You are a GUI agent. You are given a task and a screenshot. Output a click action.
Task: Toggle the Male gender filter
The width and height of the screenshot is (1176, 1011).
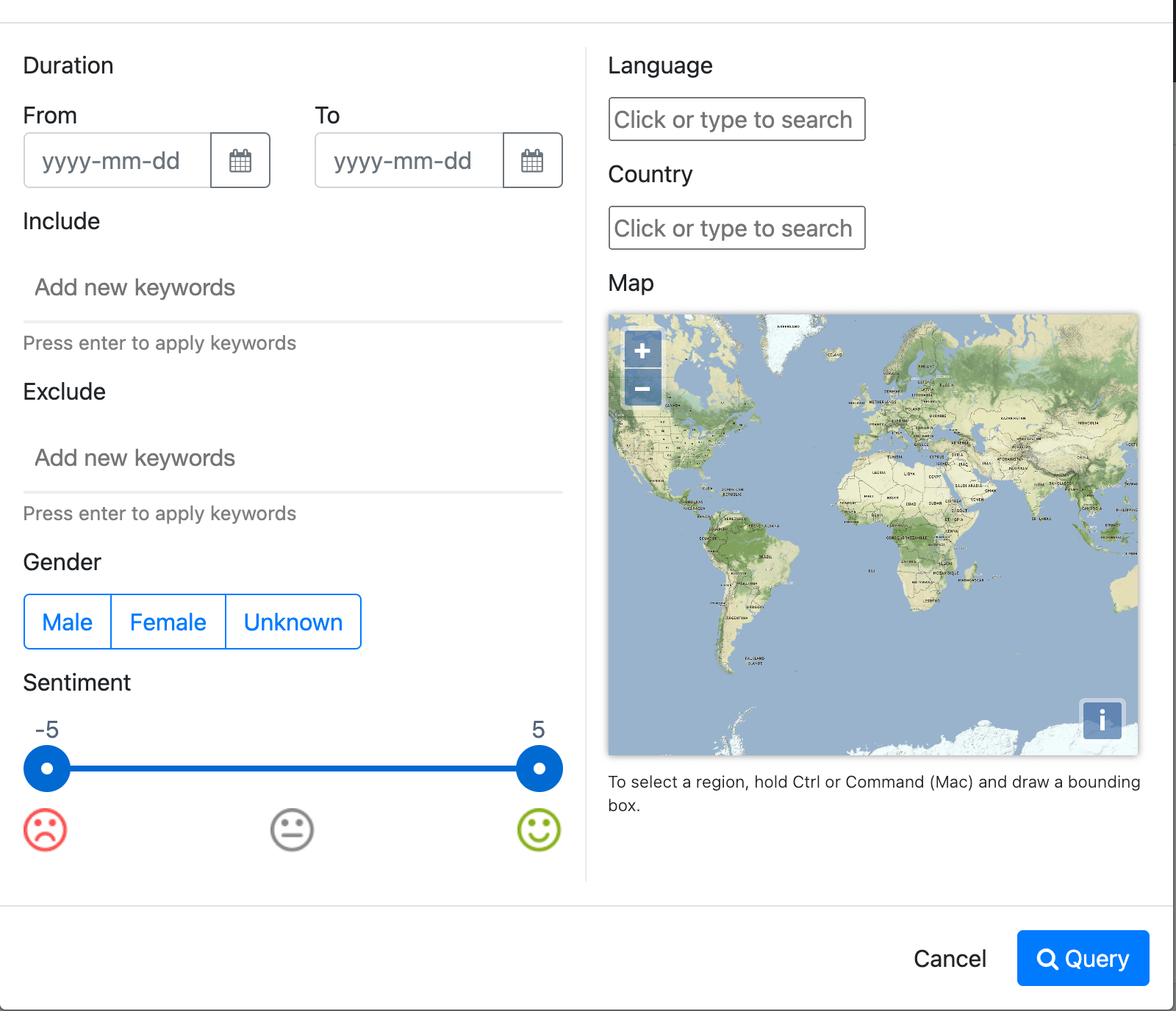point(68,622)
